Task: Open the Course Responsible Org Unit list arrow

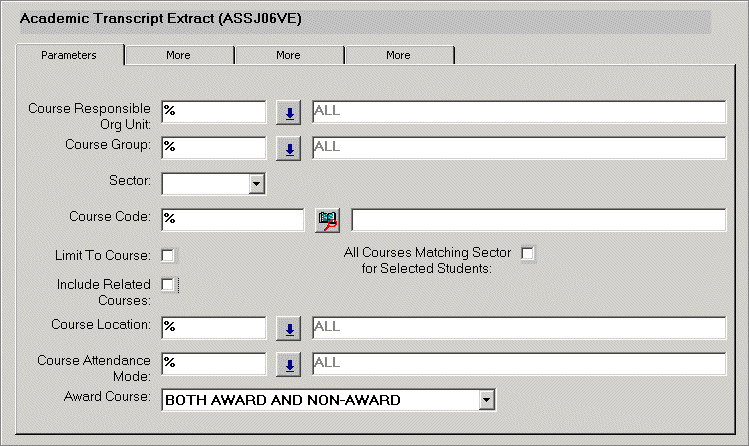Action: tap(289, 112)
